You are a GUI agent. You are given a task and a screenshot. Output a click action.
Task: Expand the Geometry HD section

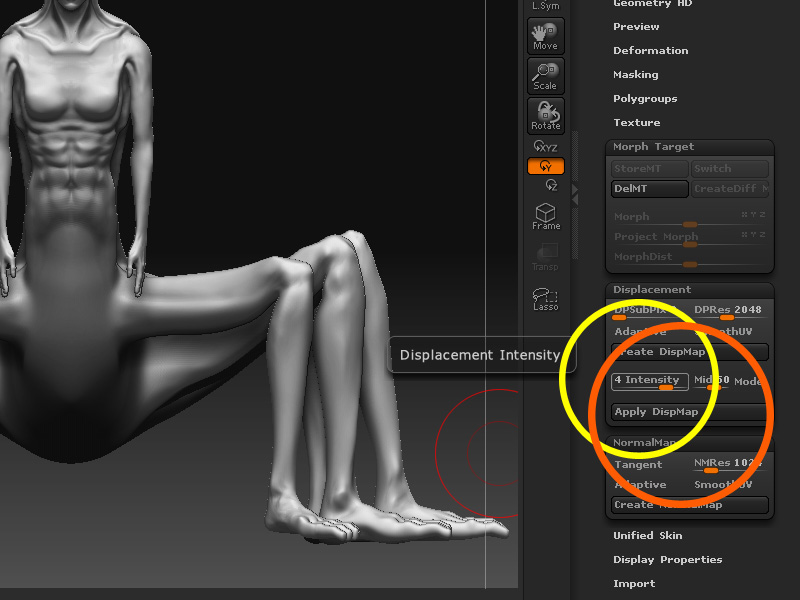[653, 3]
